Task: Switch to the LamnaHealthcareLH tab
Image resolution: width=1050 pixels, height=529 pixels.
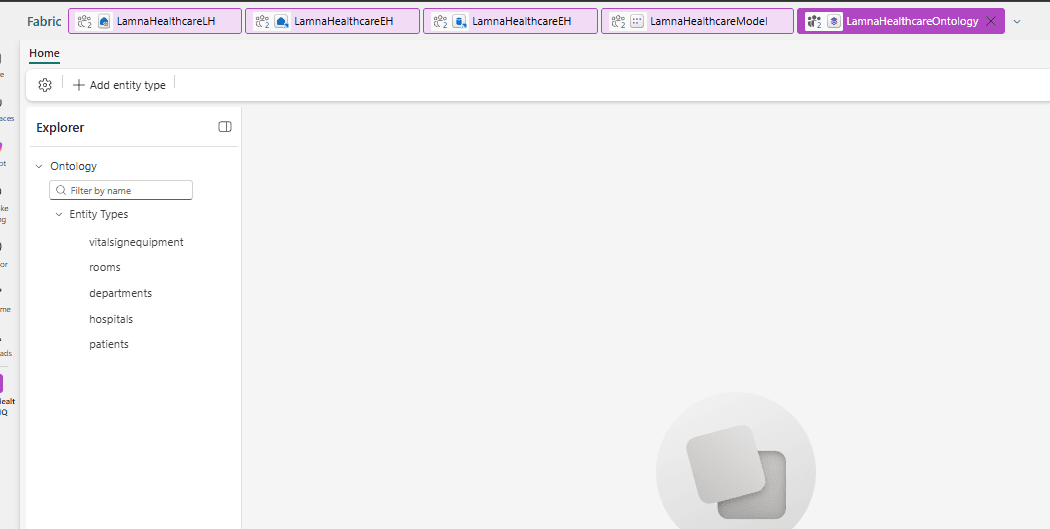Action: click(155, 21)
